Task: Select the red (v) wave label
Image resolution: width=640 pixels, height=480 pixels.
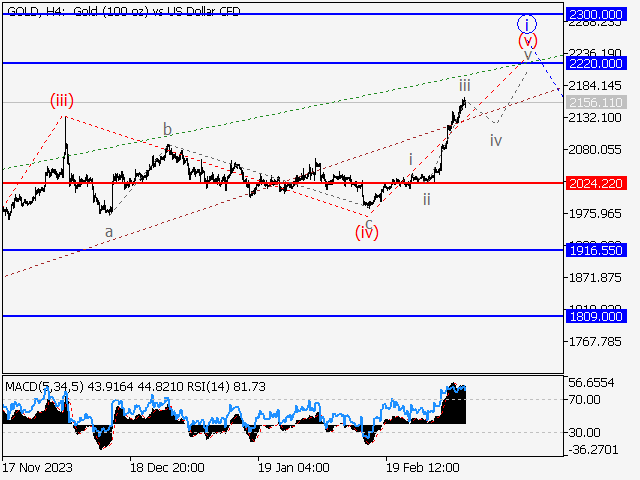Action: pyautogui.click(x=527, y=41)
